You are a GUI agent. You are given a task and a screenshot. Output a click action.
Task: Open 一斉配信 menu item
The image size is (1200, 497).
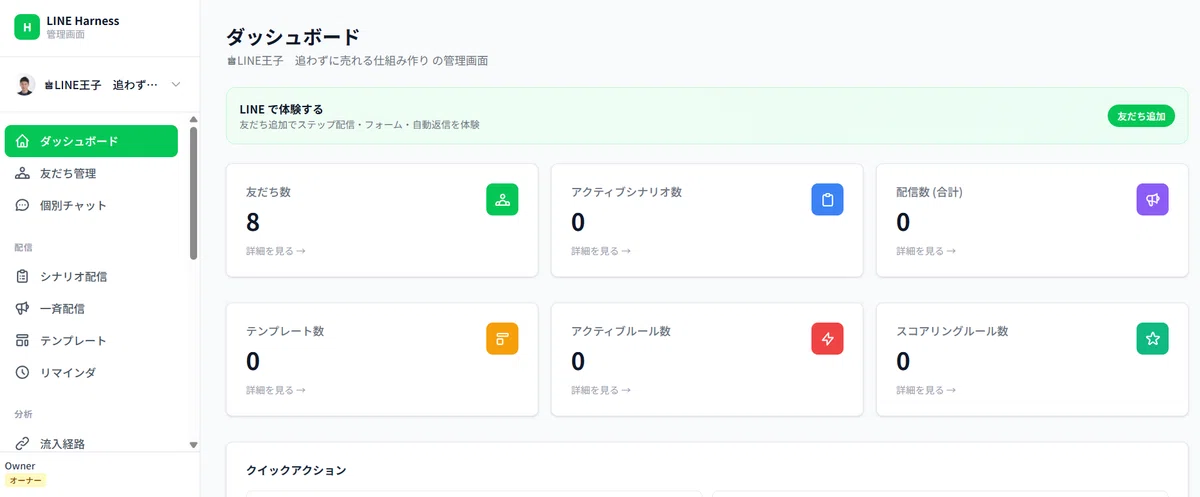pos(91,308)
